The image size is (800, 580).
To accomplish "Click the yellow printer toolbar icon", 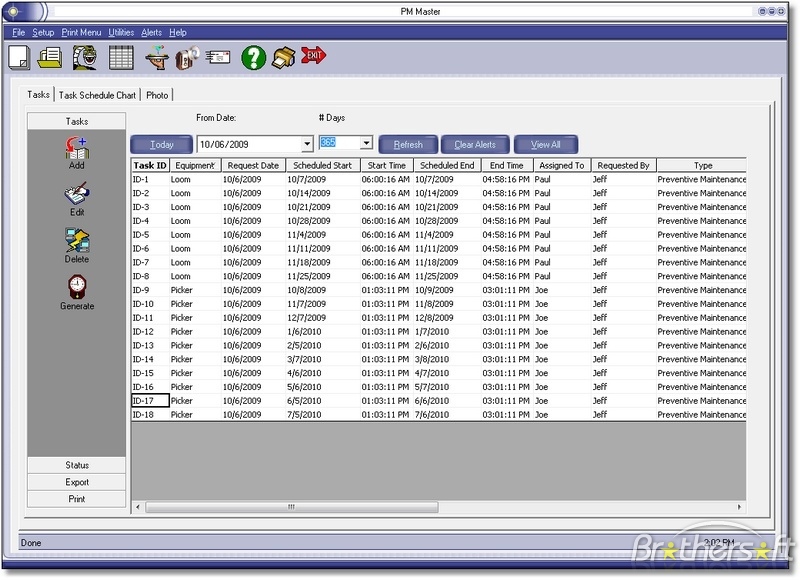I will (x=283, y=57).
